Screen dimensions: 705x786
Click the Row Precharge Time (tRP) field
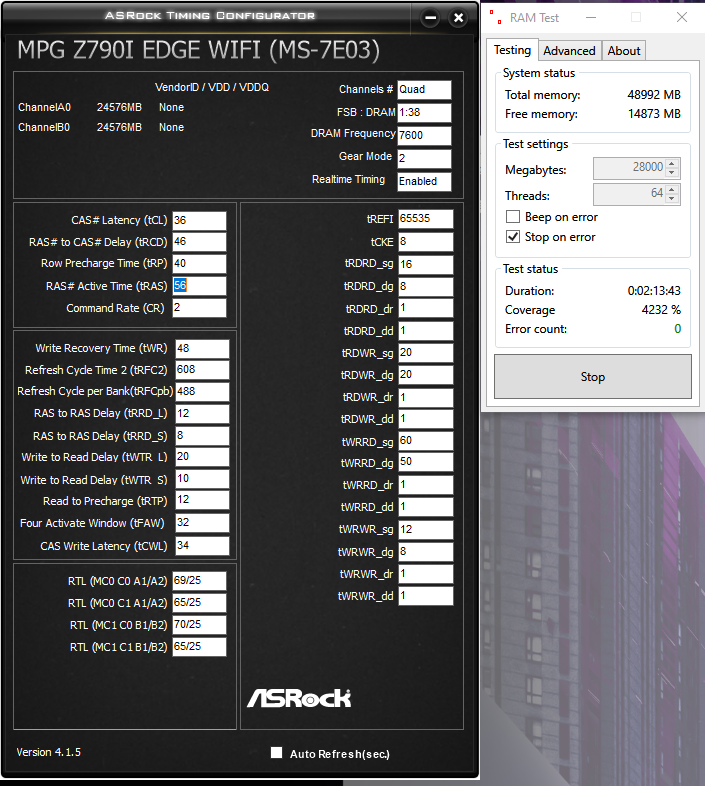[199, 264]
